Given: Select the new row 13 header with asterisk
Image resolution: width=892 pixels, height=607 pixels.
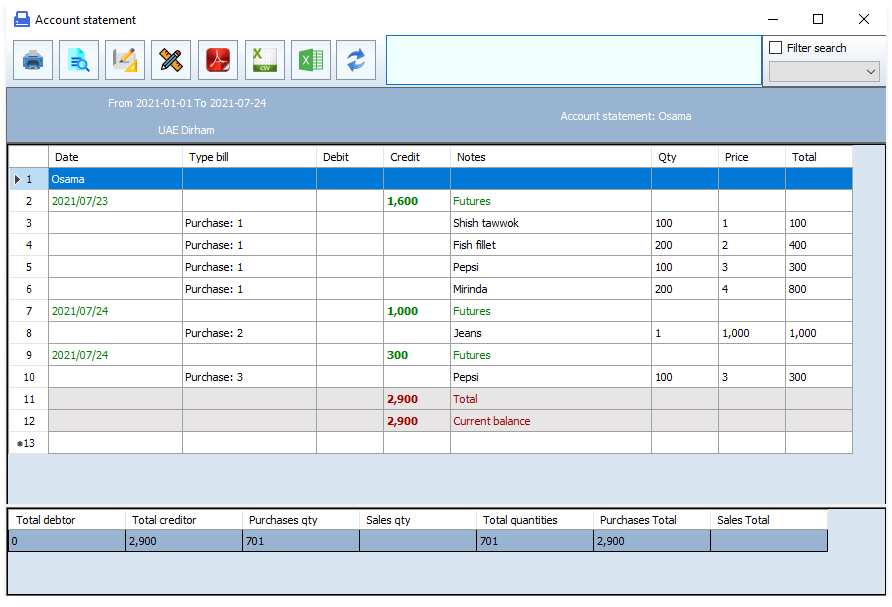Looking at the screenshot, I should 28,443.
